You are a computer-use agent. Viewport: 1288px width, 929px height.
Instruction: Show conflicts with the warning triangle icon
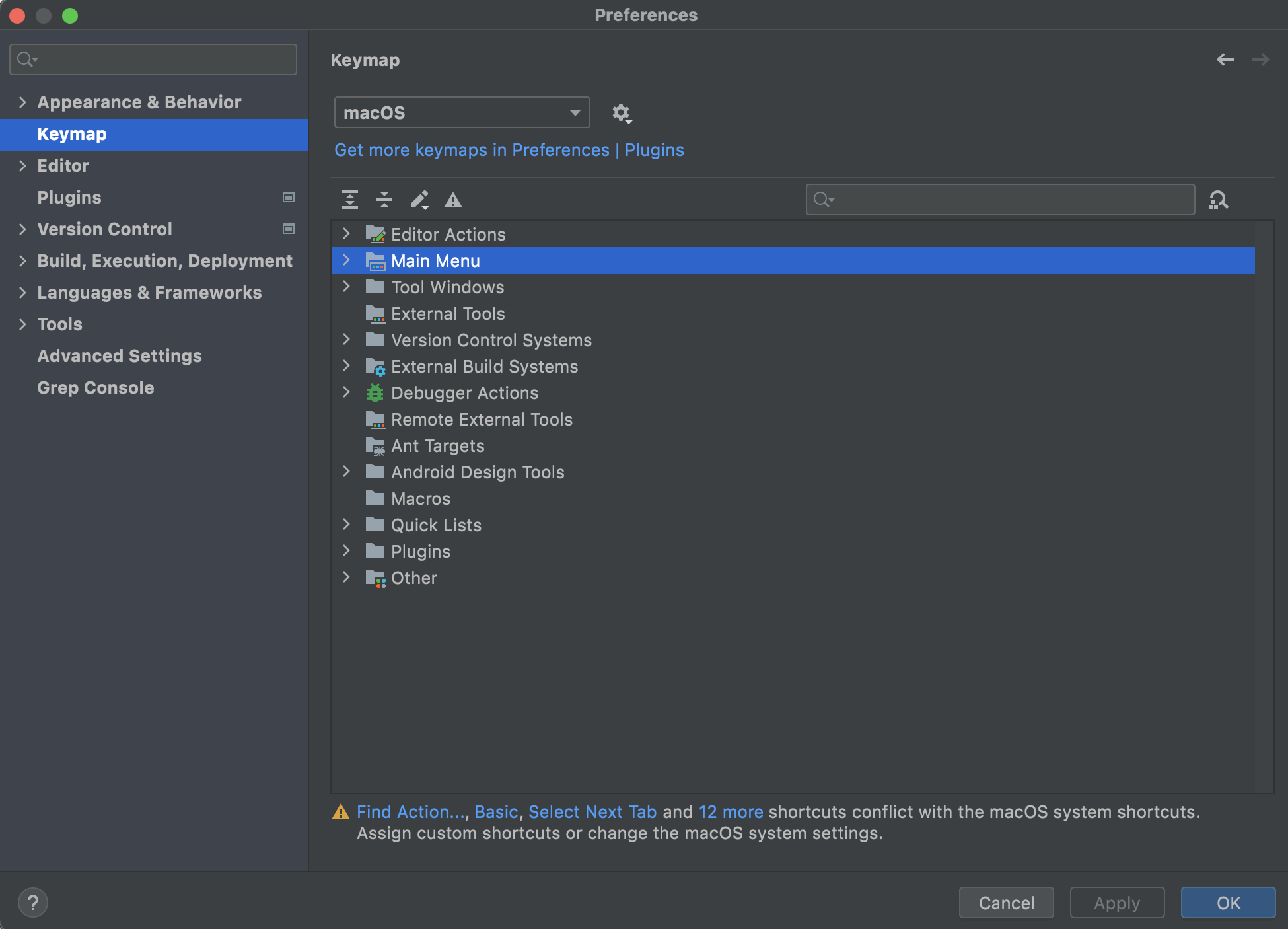click(453, 200)
